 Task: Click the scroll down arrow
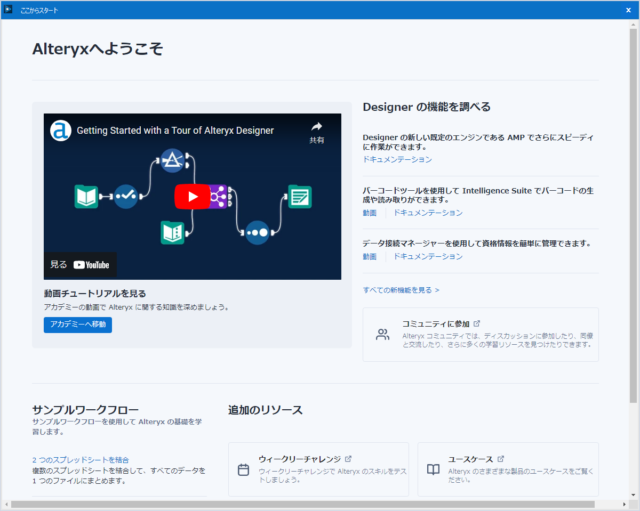click(633, 495)
